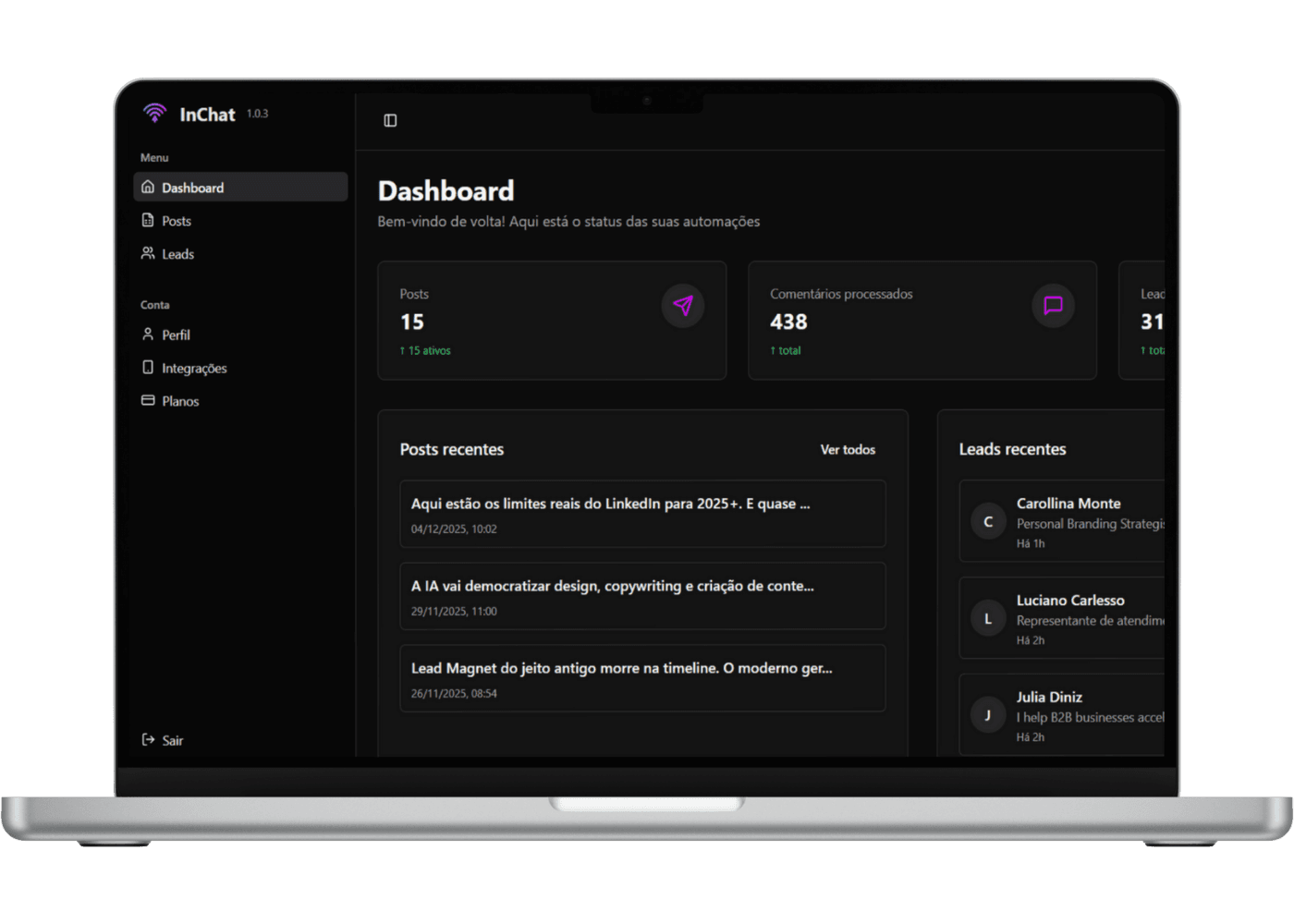Click the Leads people icon in sidebar

(148, 253)
